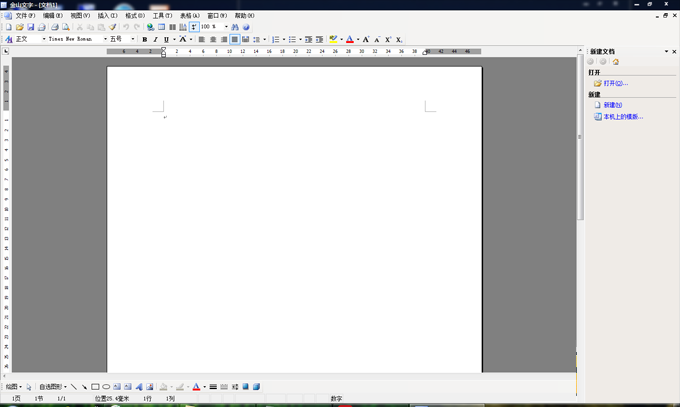Open the View menu
Image resolution: width=680 pixels, height=407 pixels.
click(80, 16)
